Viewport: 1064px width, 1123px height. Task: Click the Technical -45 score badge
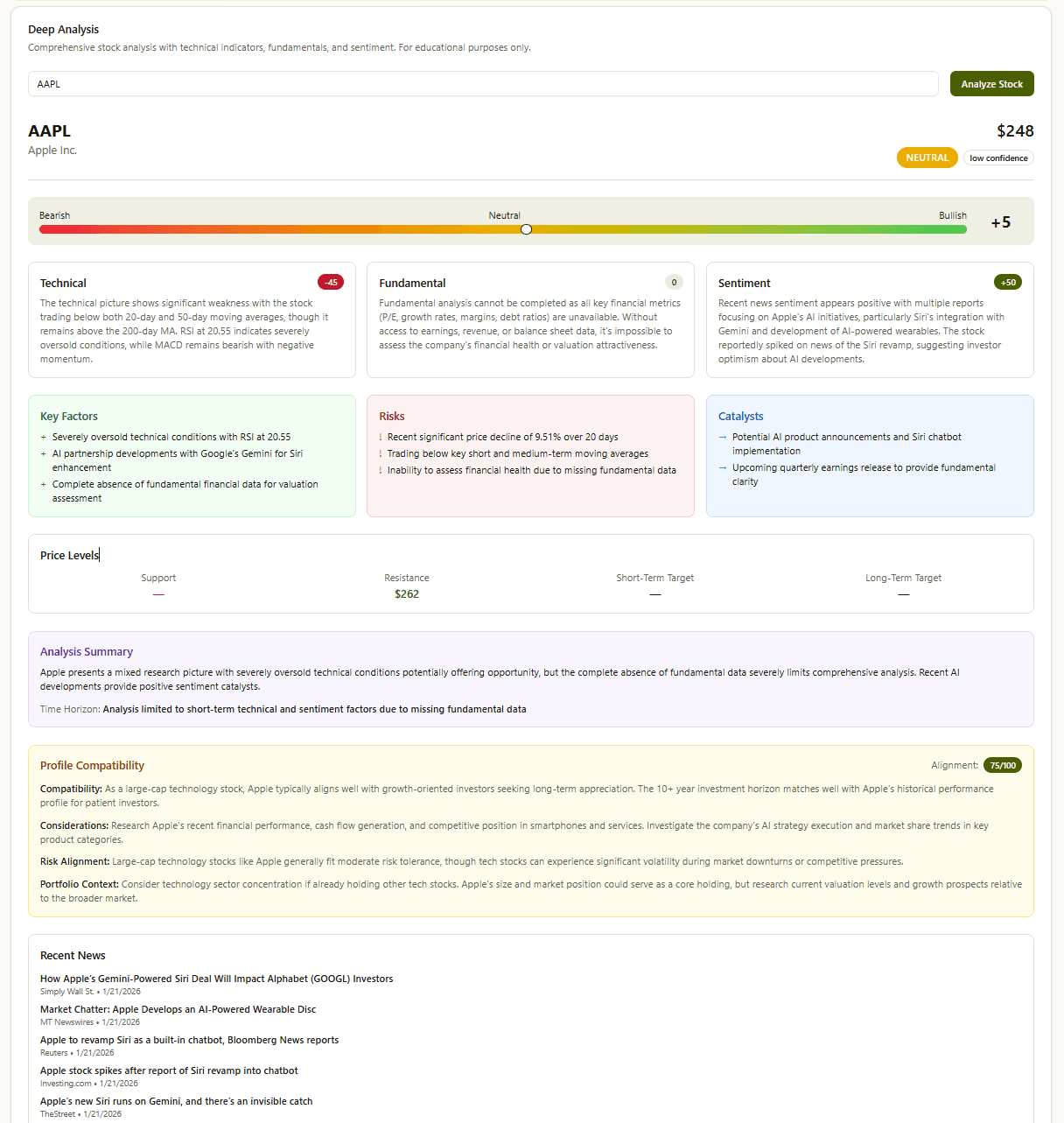click(x=331, y=282)
